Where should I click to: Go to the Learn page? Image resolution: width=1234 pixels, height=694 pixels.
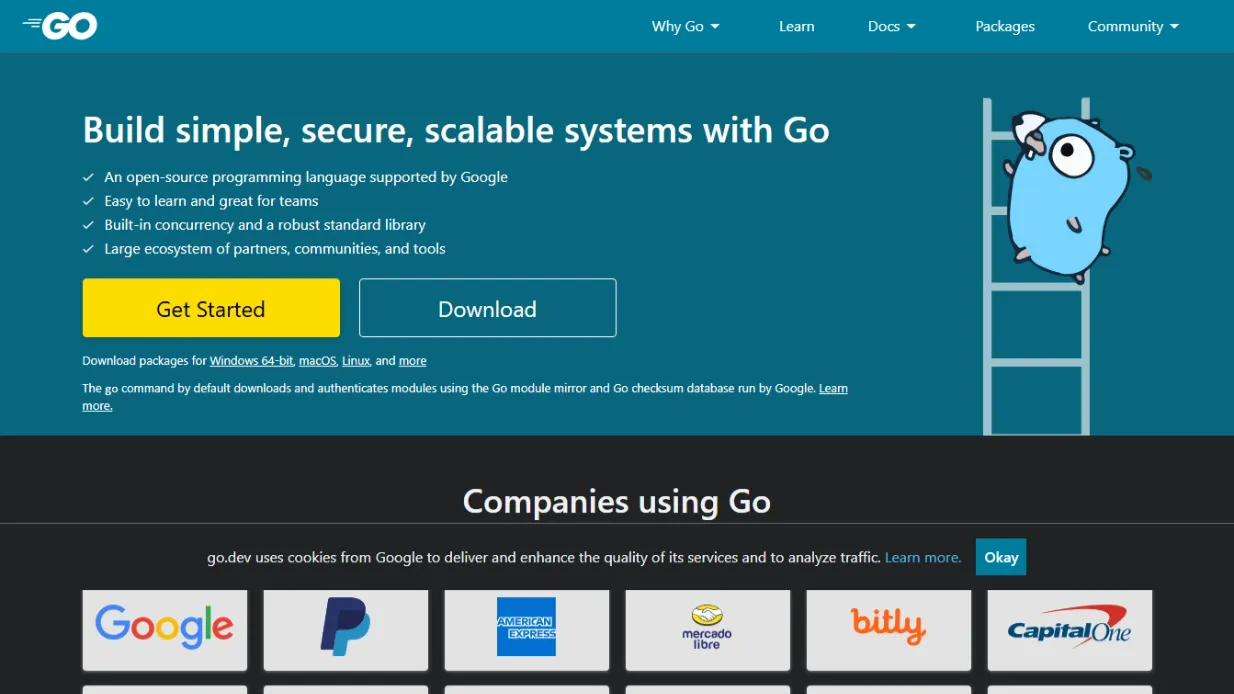point(797,27)
